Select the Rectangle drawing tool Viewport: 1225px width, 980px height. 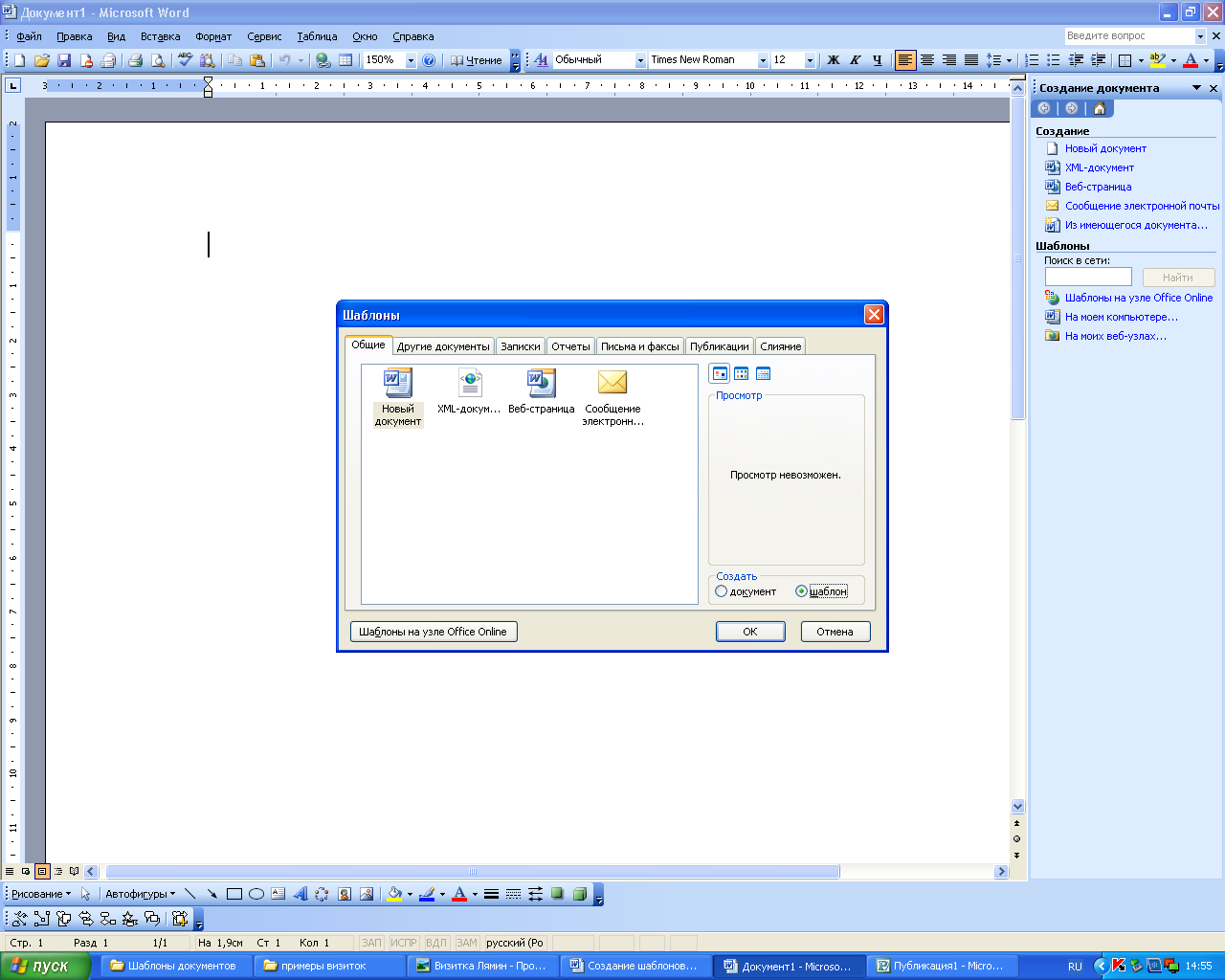pos(234,894)
